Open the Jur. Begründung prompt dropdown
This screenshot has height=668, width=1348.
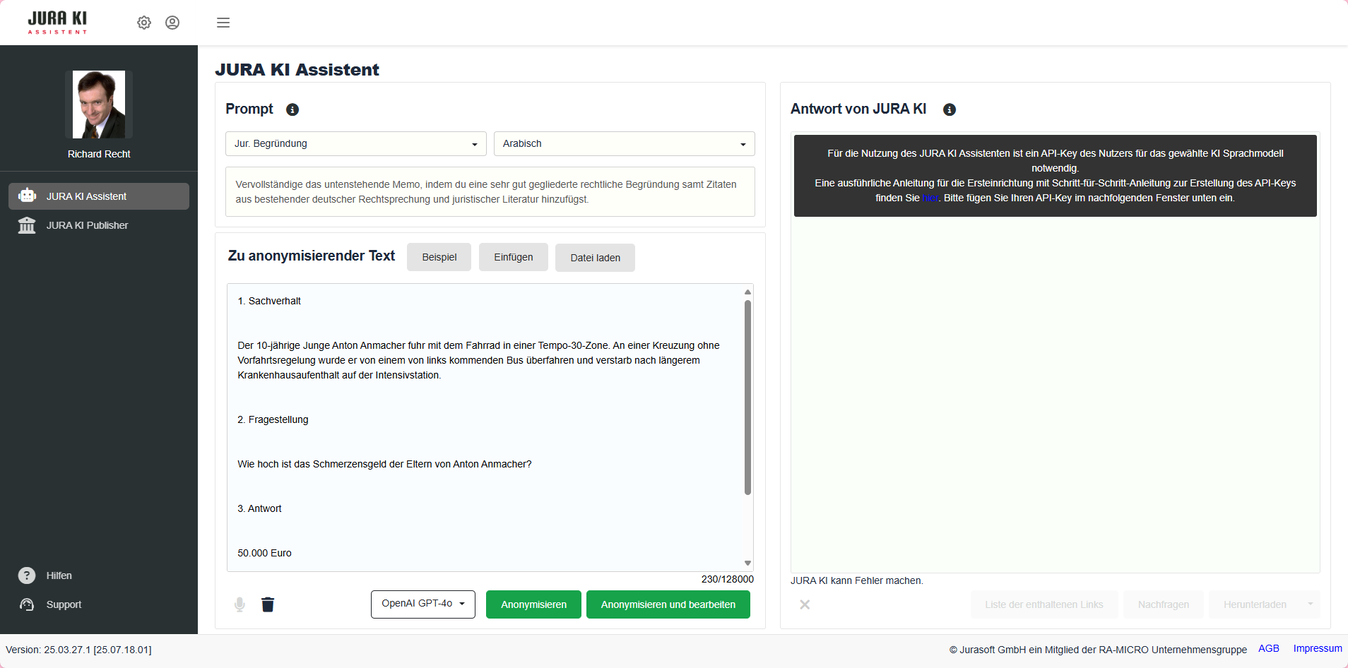point(355,144)
